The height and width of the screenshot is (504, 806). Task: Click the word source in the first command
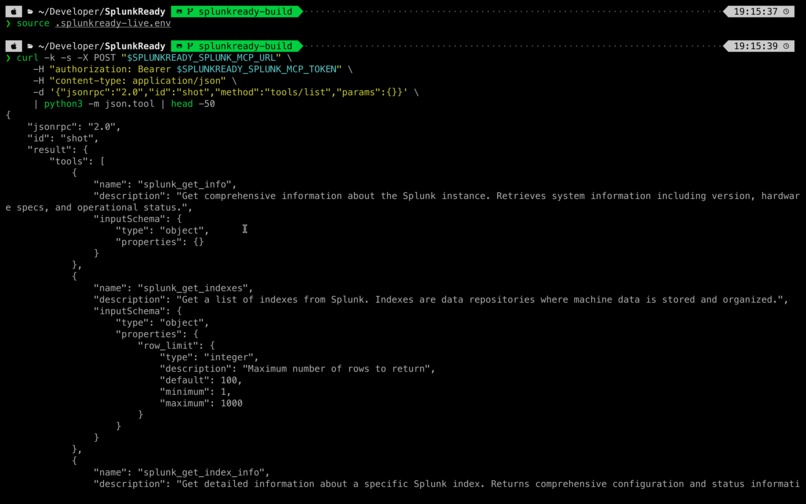point(33,23)
